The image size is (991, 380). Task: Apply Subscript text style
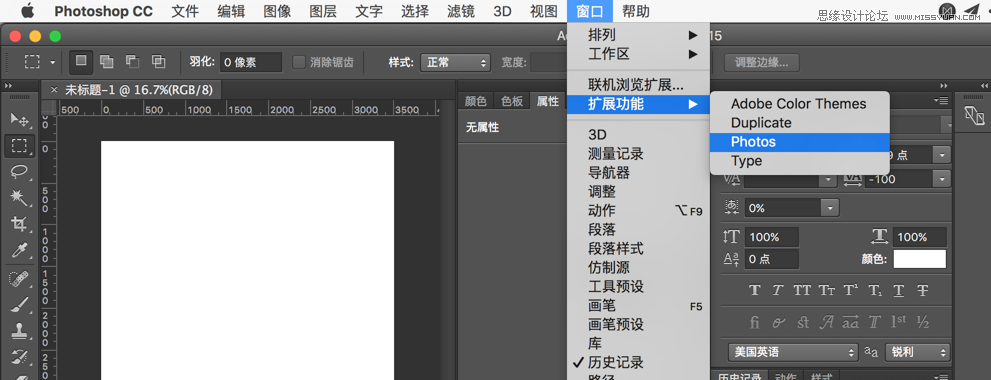point(875,290)
